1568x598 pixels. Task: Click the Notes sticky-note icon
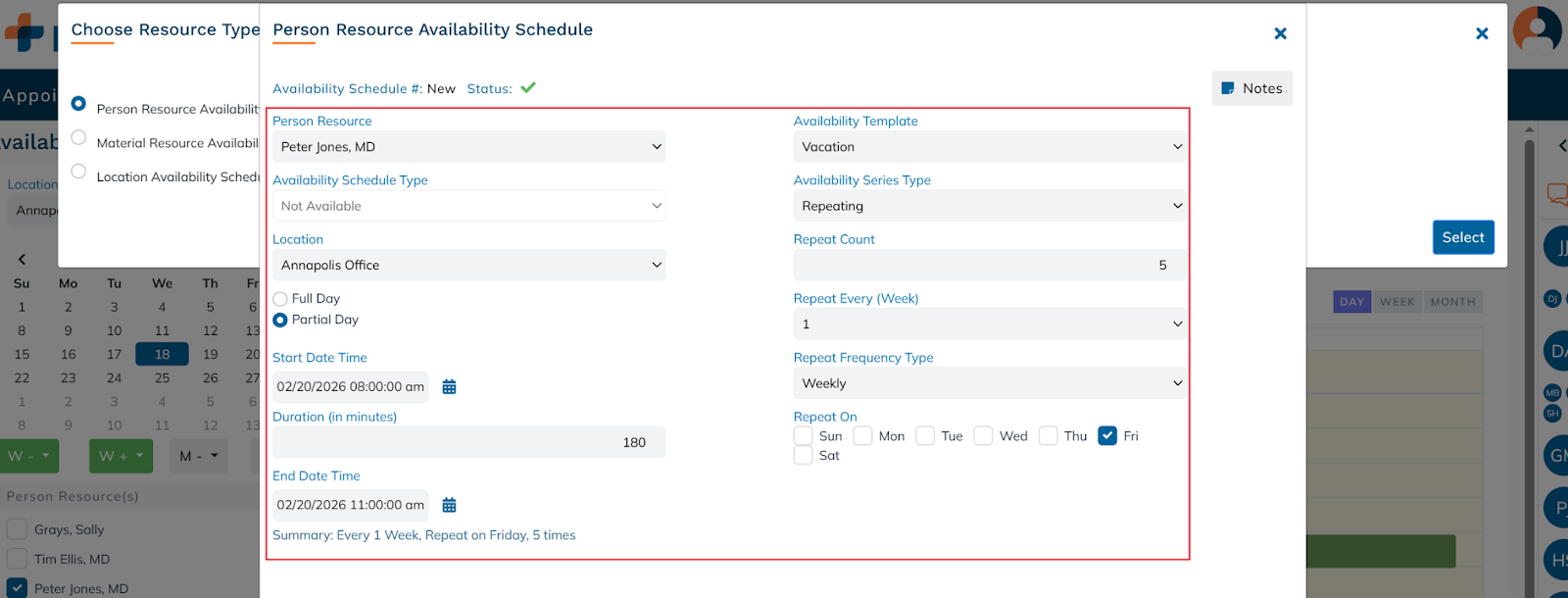[x=1227, y=88]
